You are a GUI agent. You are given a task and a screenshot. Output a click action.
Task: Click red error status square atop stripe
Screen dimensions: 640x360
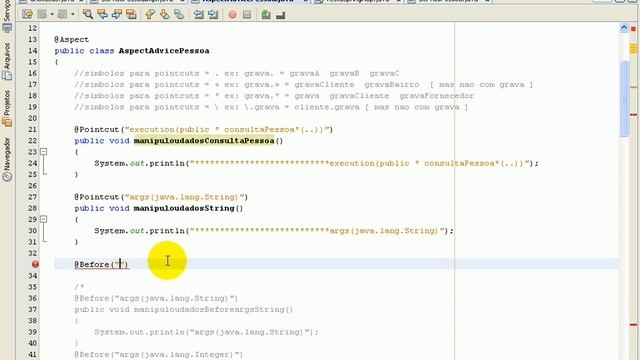(633, 29)
